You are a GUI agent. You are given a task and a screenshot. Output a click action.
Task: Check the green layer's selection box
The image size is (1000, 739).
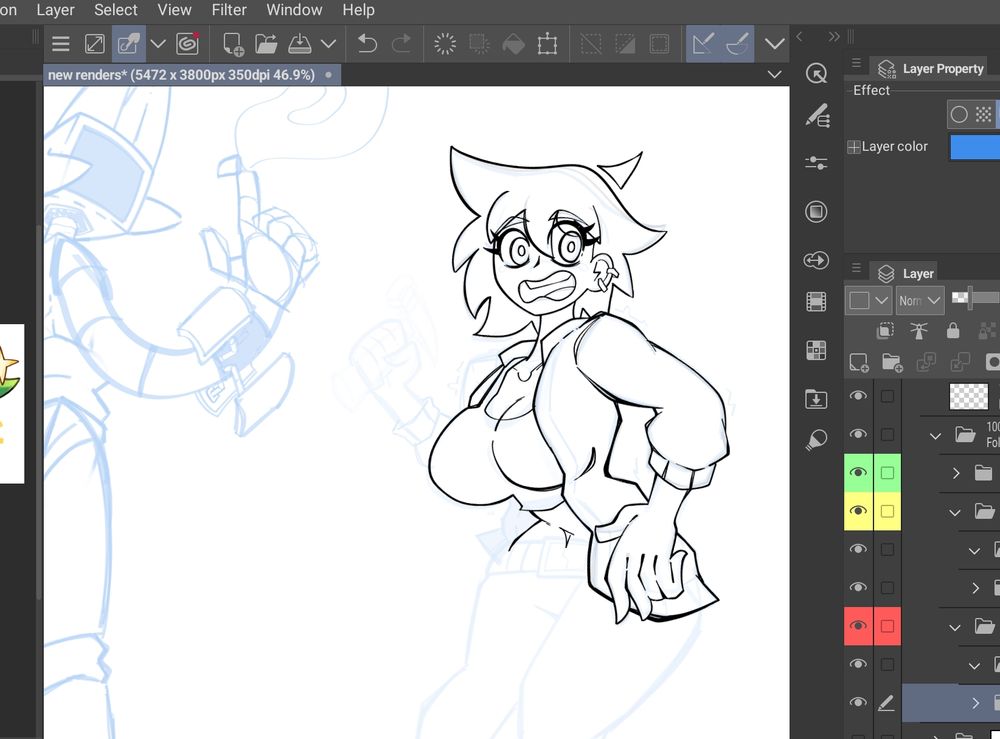point(887,472)
